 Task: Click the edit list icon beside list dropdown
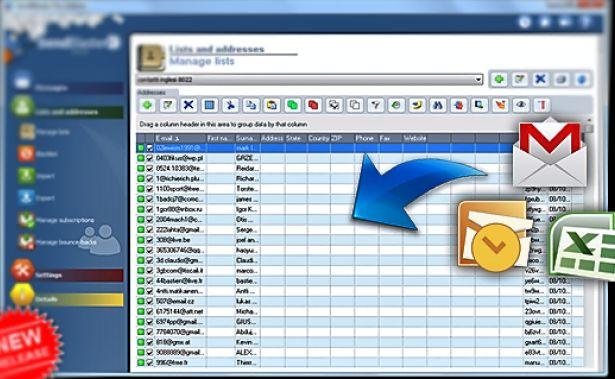[x=520, y=80]
